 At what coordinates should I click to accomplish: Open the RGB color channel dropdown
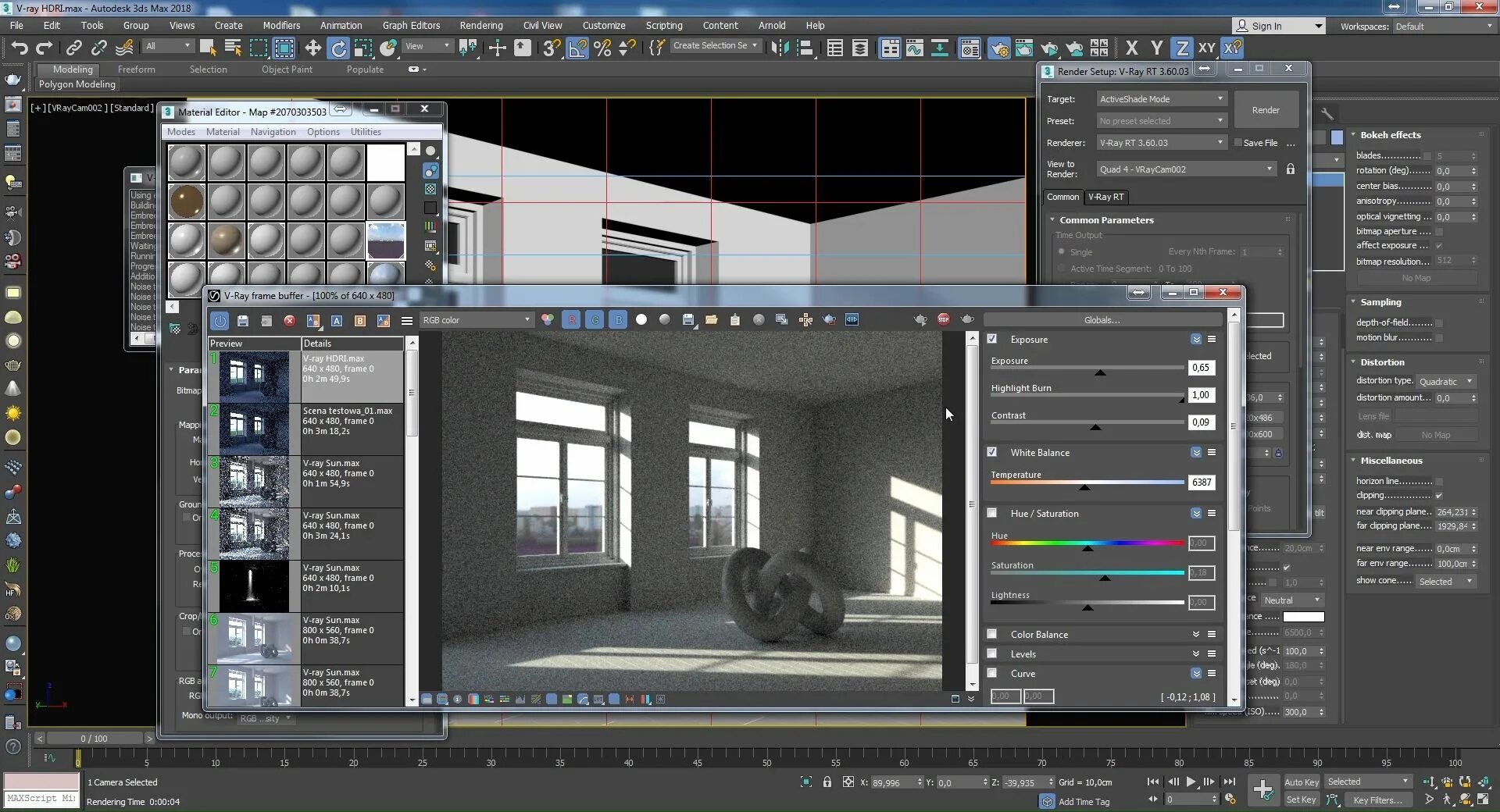click(477, 320)
